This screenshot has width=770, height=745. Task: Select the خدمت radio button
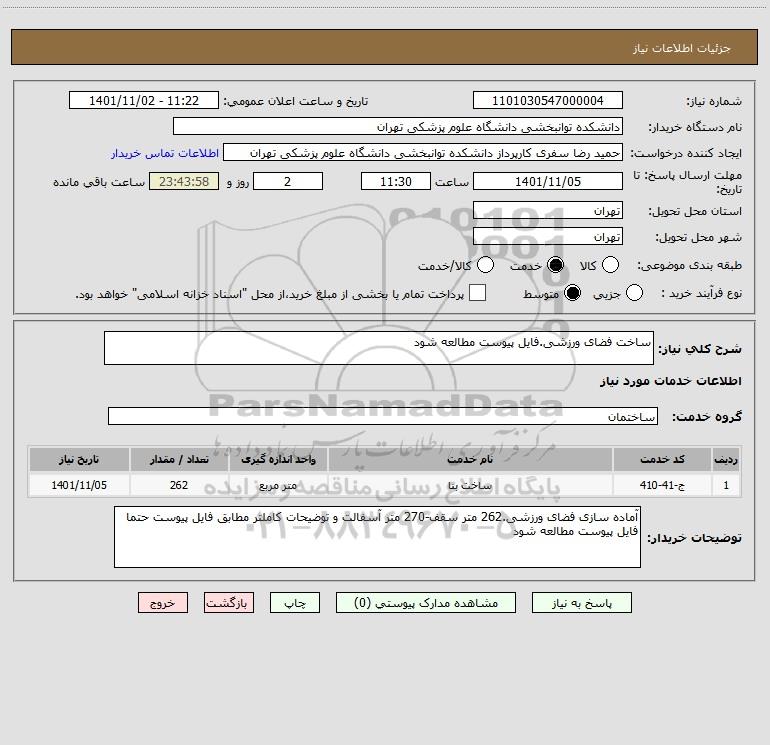point(555,265)
